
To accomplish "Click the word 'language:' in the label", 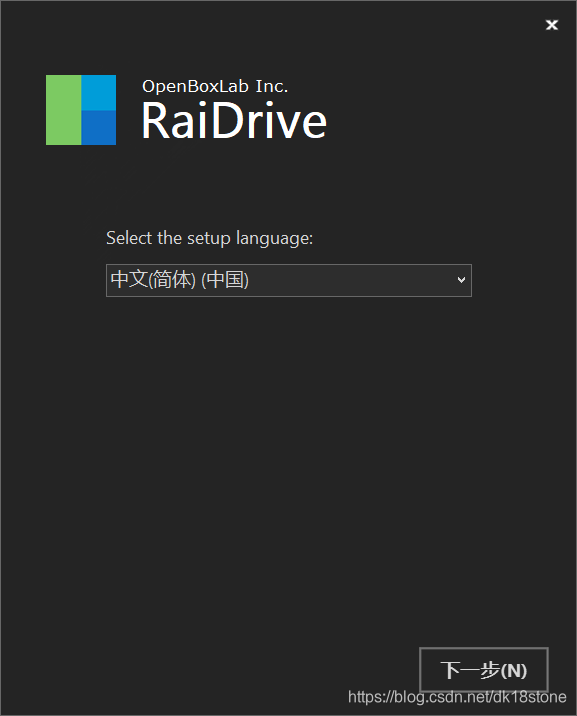I will tap(274, 239).
